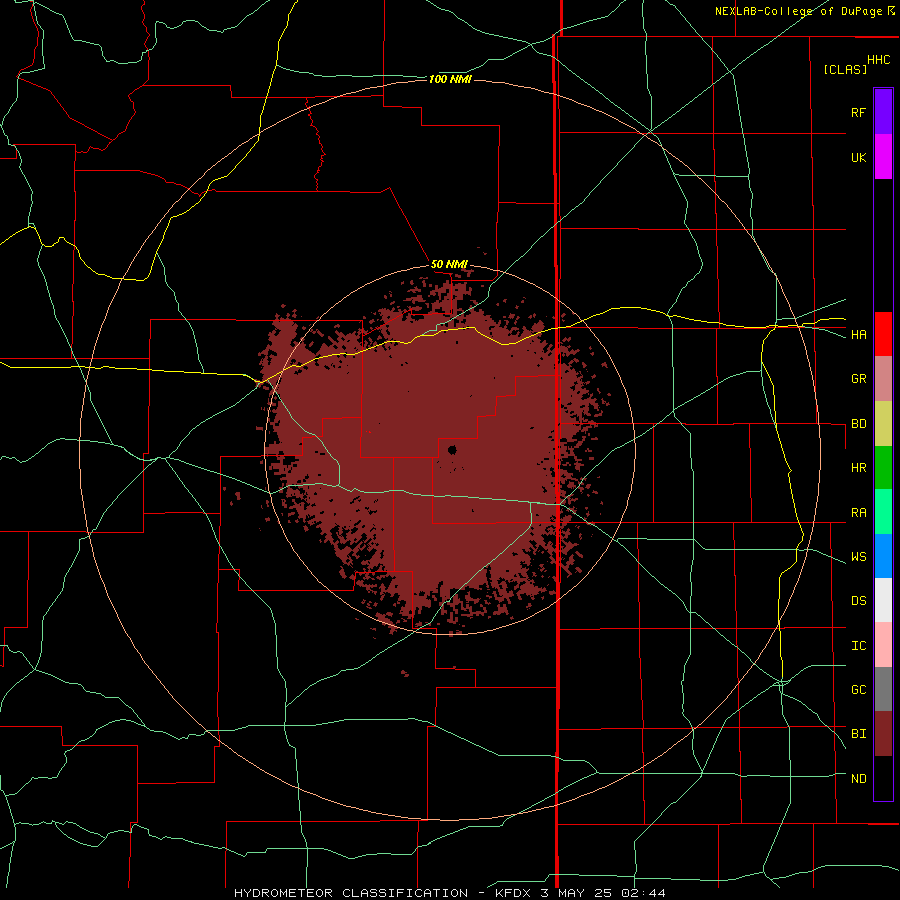Click the DS white legend swatch

point(883,600)
